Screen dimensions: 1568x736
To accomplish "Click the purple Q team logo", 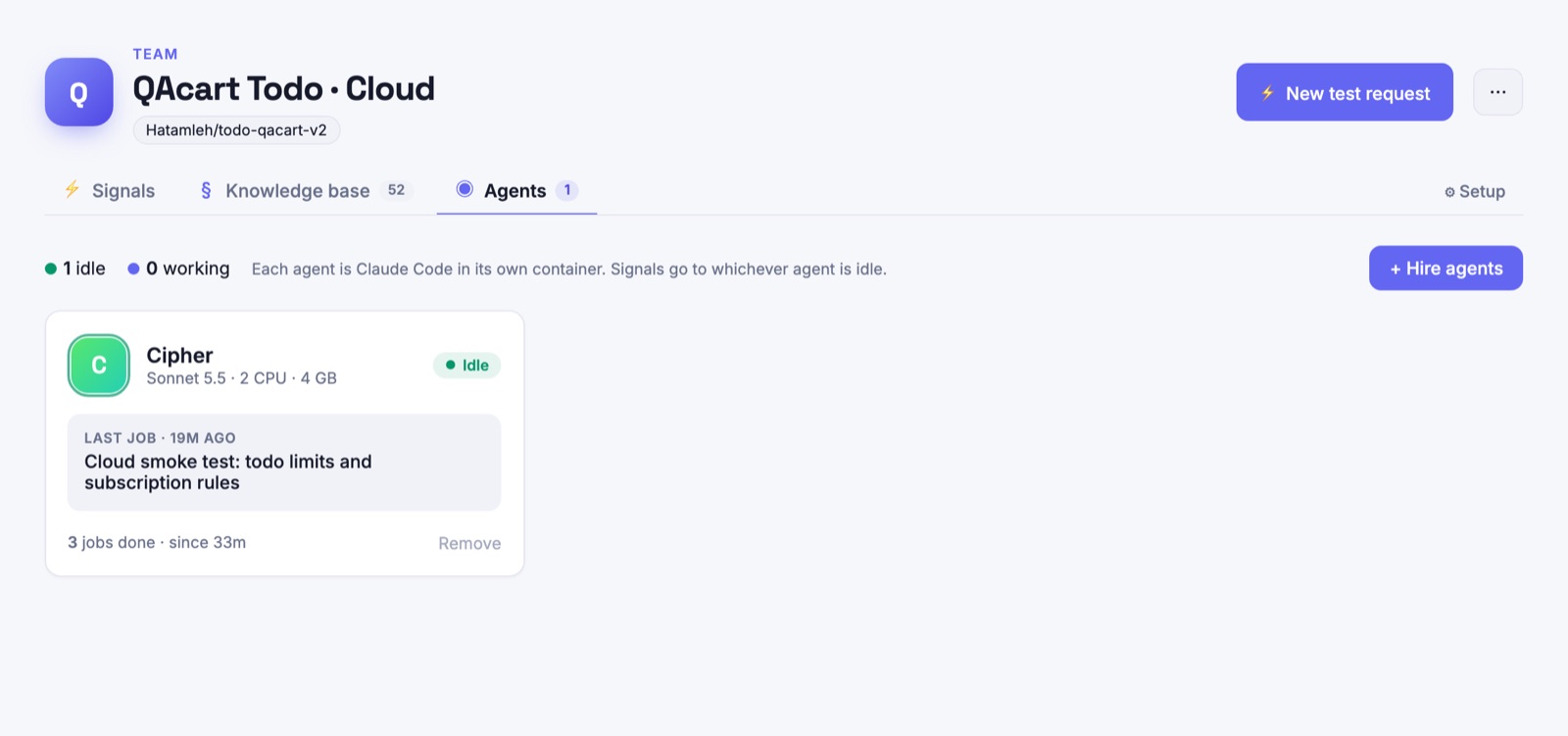I will tap(79, 92).
